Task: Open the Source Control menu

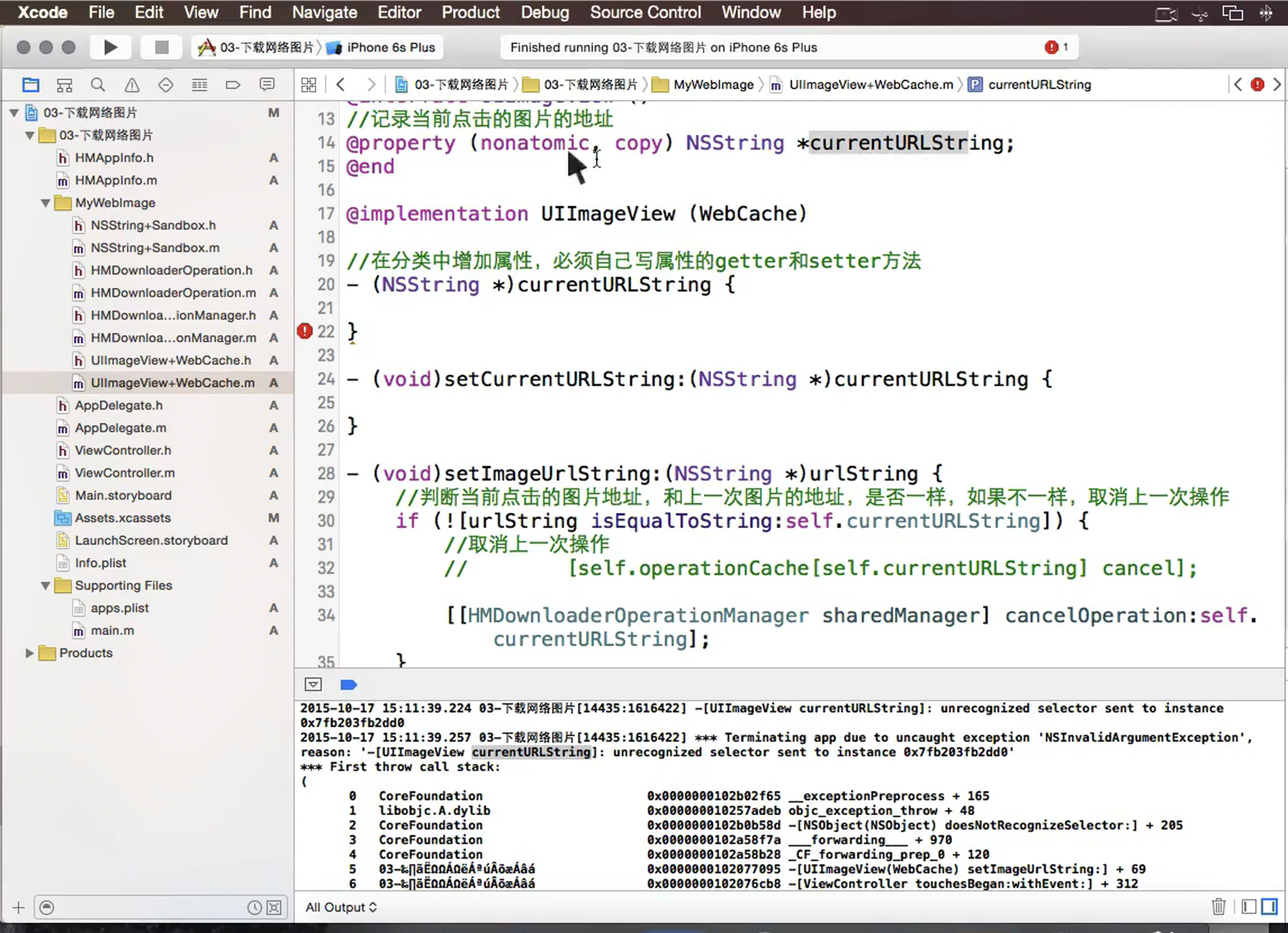Action: 645,12
